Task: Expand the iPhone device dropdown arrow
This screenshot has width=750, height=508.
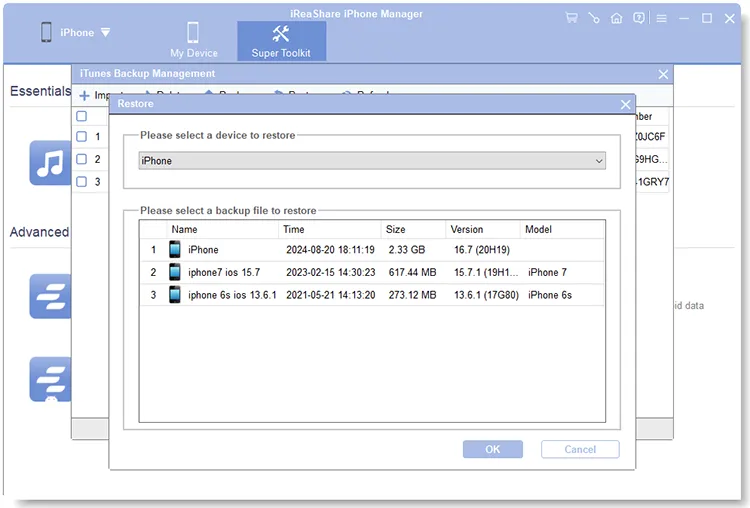Action: tap(106, 33)
